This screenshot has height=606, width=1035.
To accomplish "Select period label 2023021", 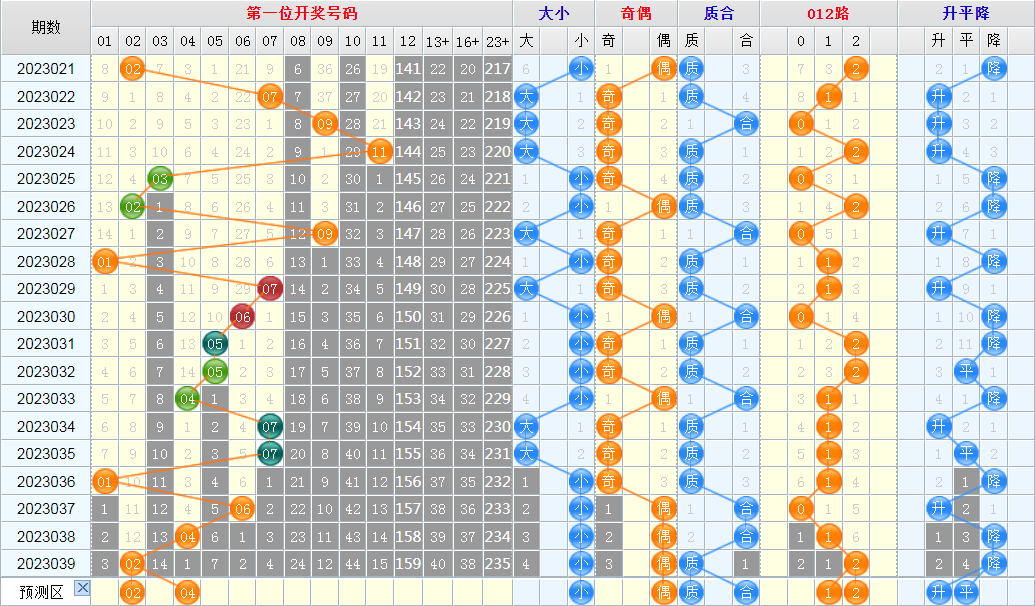I will pyautogui.click(x=46, y=69).
